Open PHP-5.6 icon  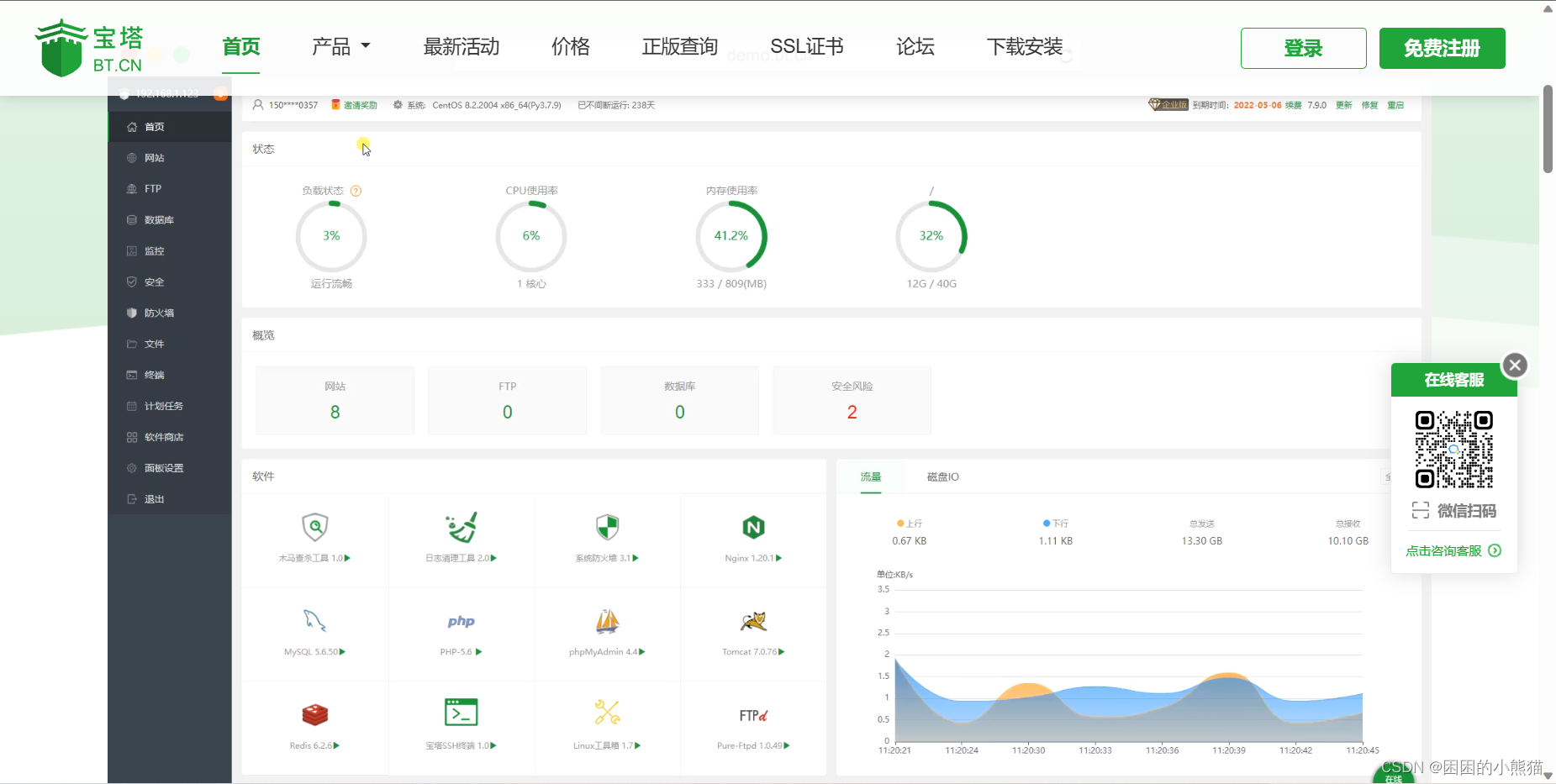(461, 622)
